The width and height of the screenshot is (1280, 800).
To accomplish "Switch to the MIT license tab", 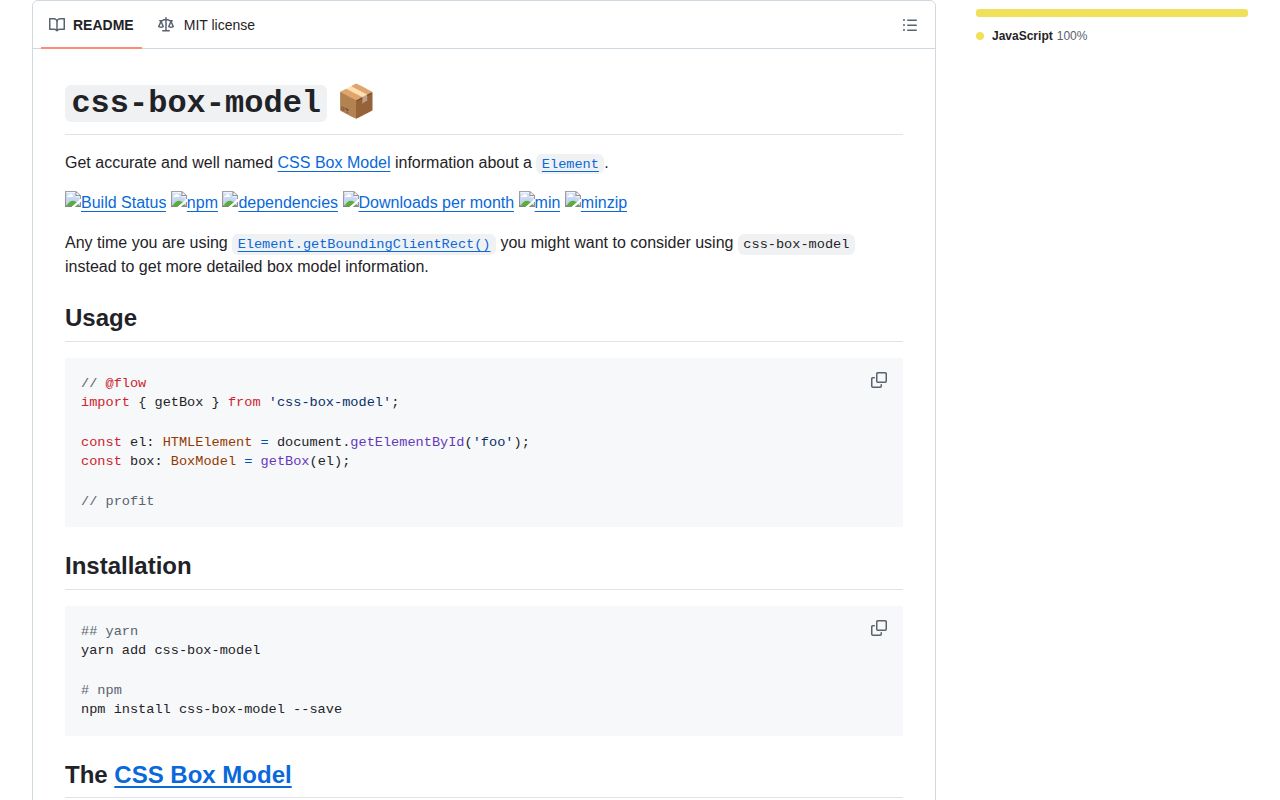I will [x=206, y=25].
